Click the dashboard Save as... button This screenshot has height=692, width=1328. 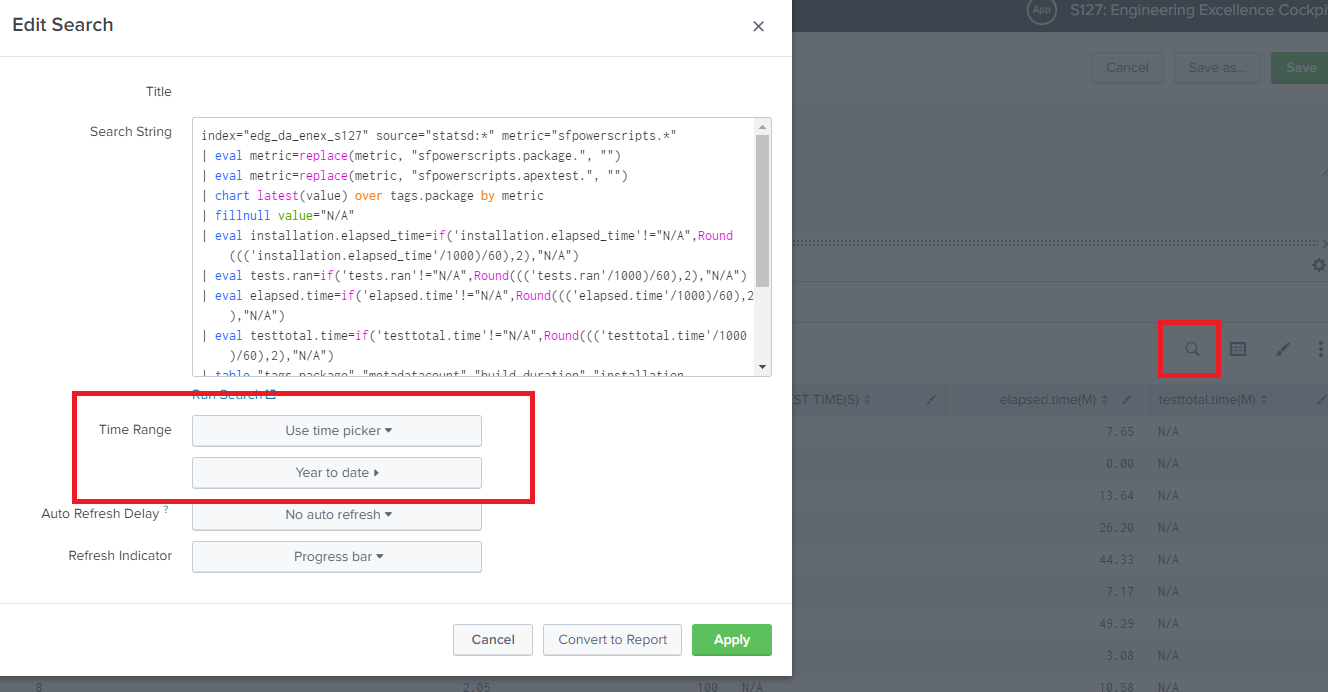[x=1217, y=68]
